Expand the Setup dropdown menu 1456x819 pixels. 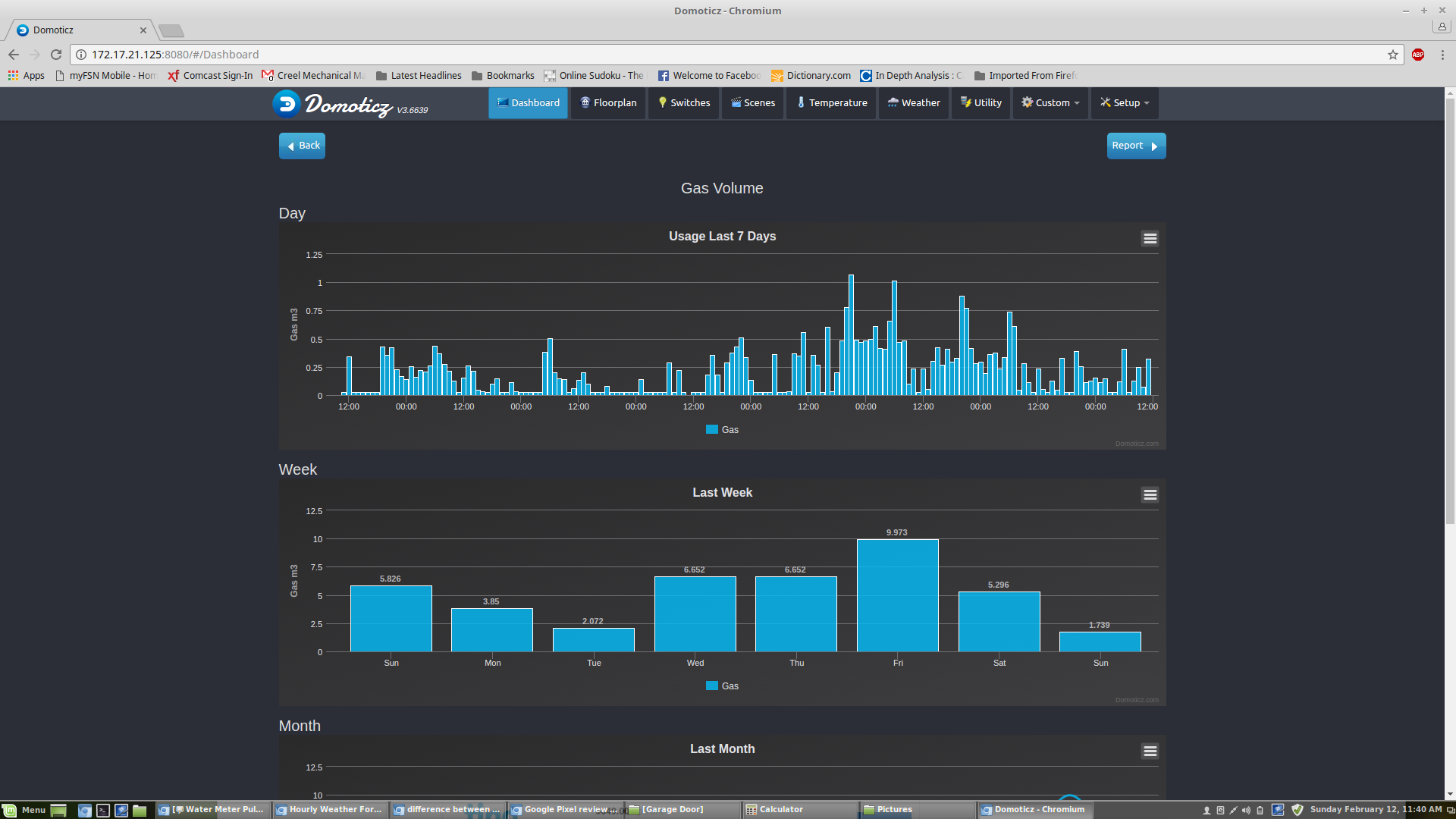coord(1125,103)
